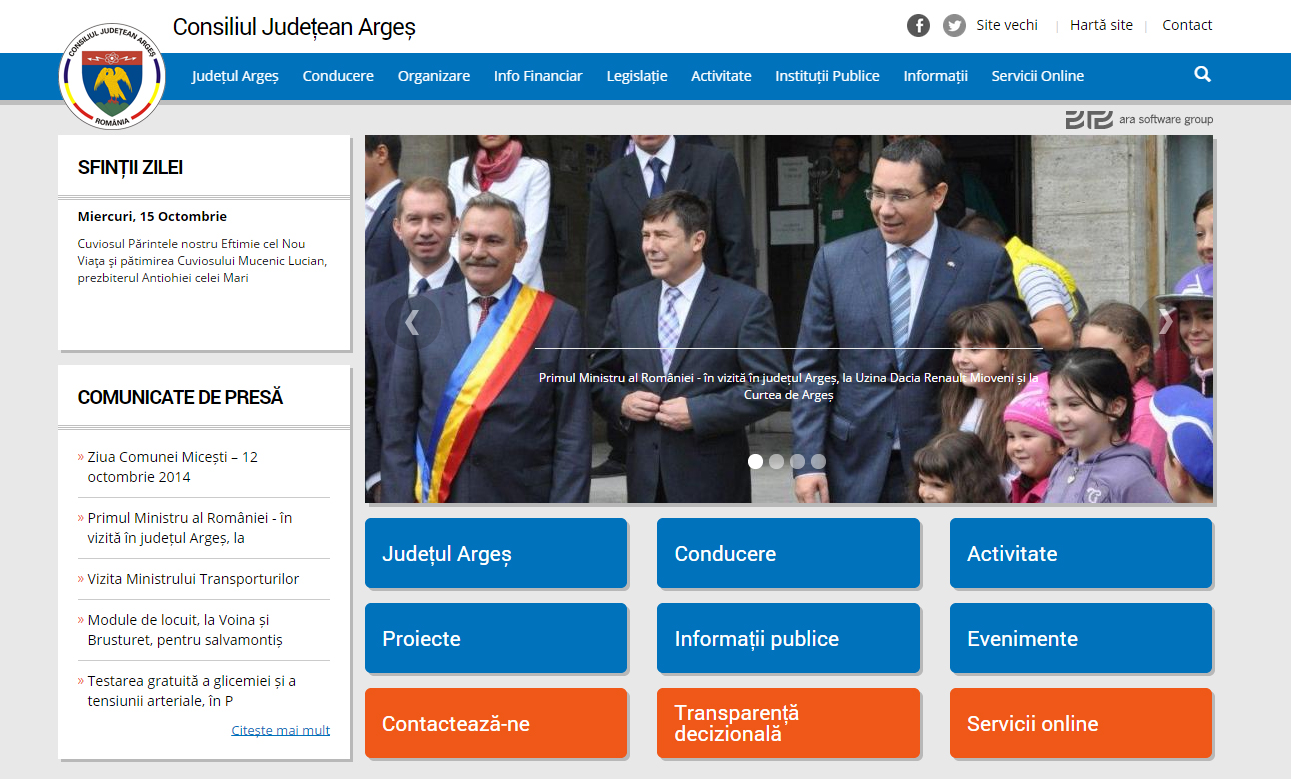The height and width of the screenshot is (779, 1291).
Task: Open the Facebook page icon
Action: [x=918, y=26]
